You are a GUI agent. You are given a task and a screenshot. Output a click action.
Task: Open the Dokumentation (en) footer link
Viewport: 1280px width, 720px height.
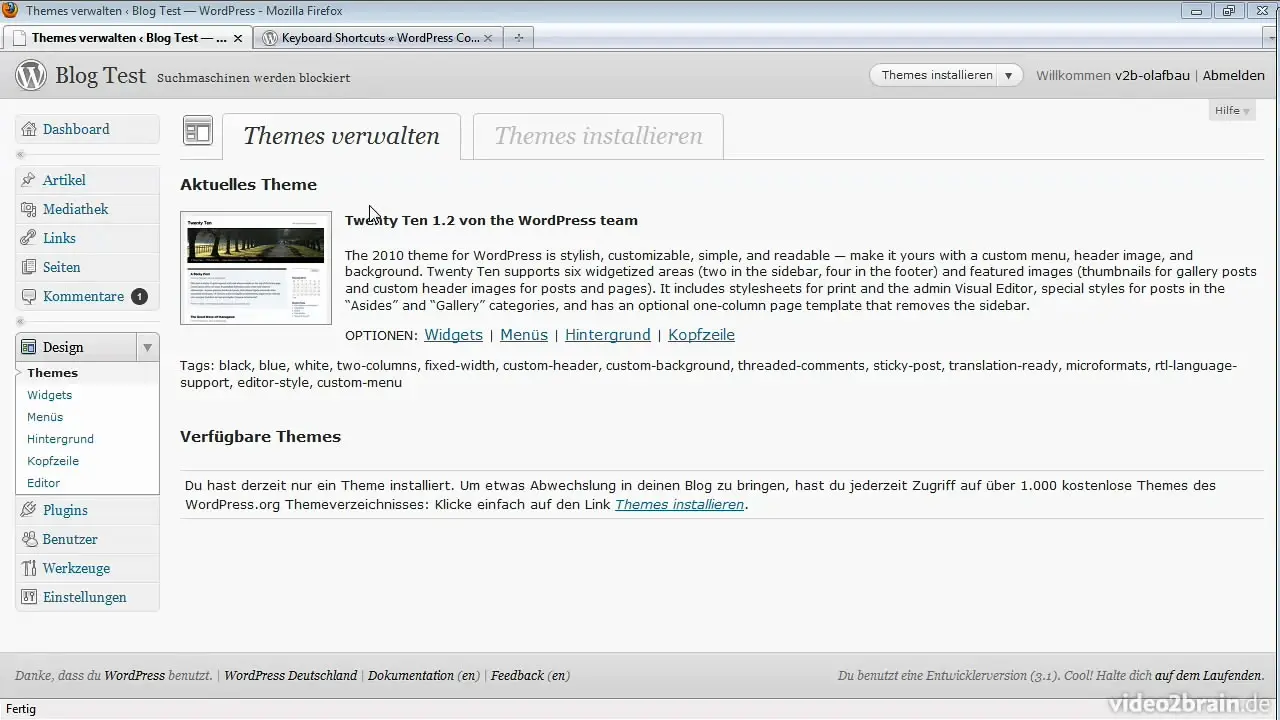424,676
